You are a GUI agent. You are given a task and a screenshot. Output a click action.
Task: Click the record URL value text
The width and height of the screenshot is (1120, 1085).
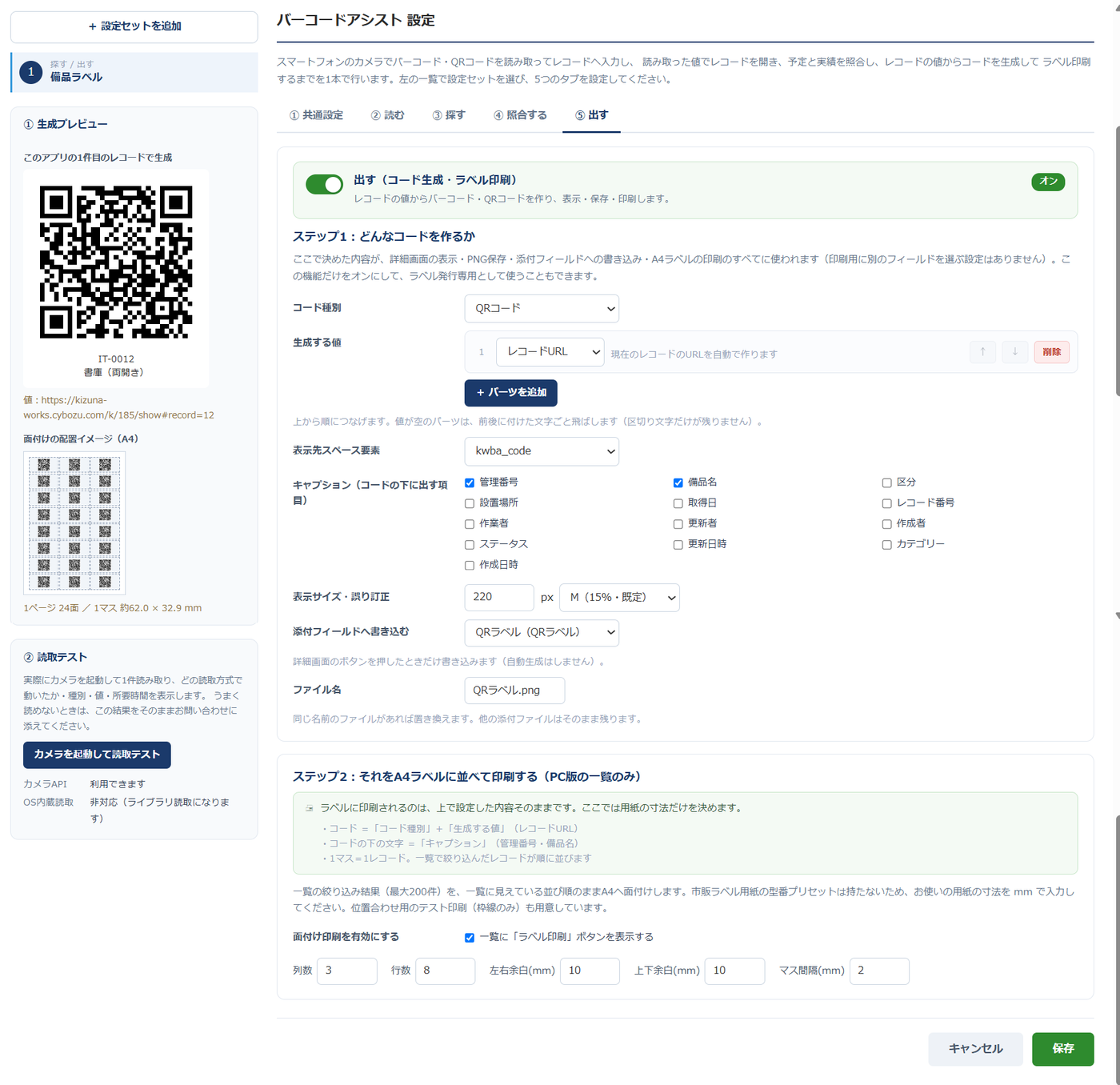click(x=118, y=408)
